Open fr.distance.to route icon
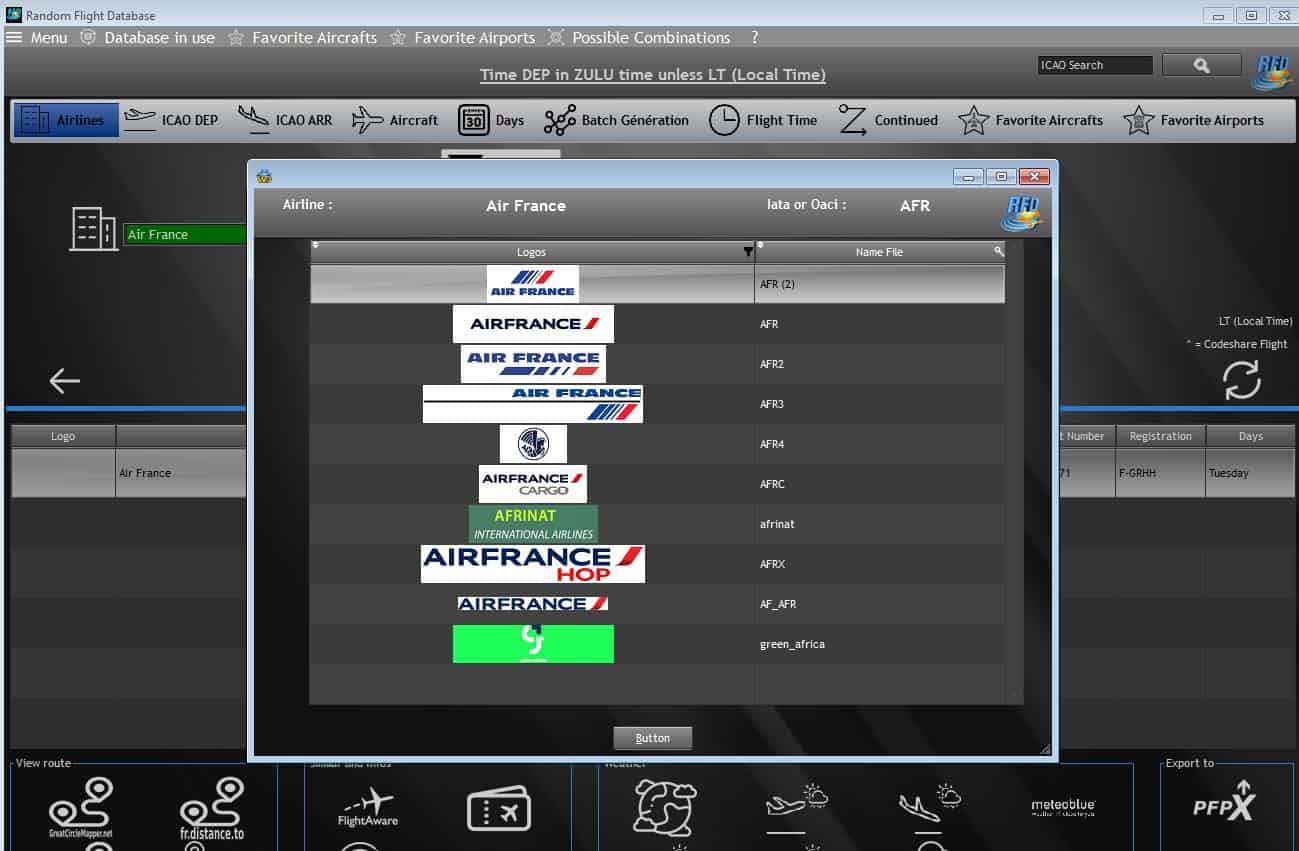1299x851 pixels. click(211, 808)
